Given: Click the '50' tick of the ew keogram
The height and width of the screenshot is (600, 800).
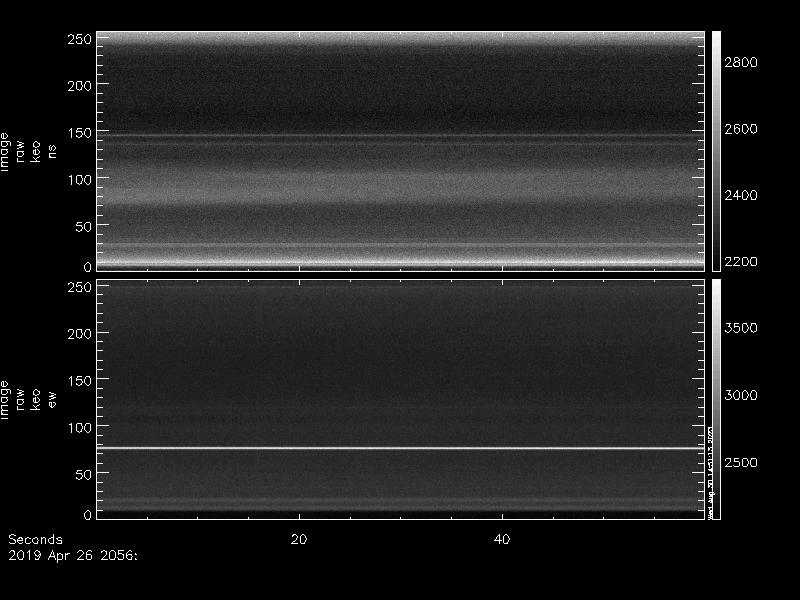Looking at the screenshot, I should point(83,474).
